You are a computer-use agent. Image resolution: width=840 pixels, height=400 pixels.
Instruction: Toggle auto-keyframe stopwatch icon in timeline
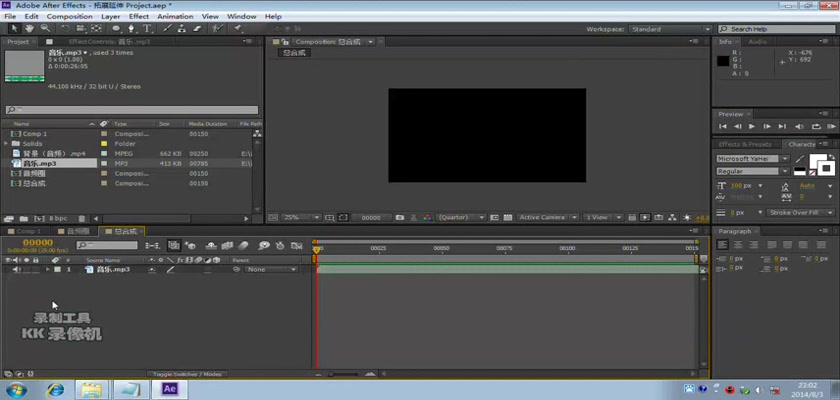pos(280,246)
